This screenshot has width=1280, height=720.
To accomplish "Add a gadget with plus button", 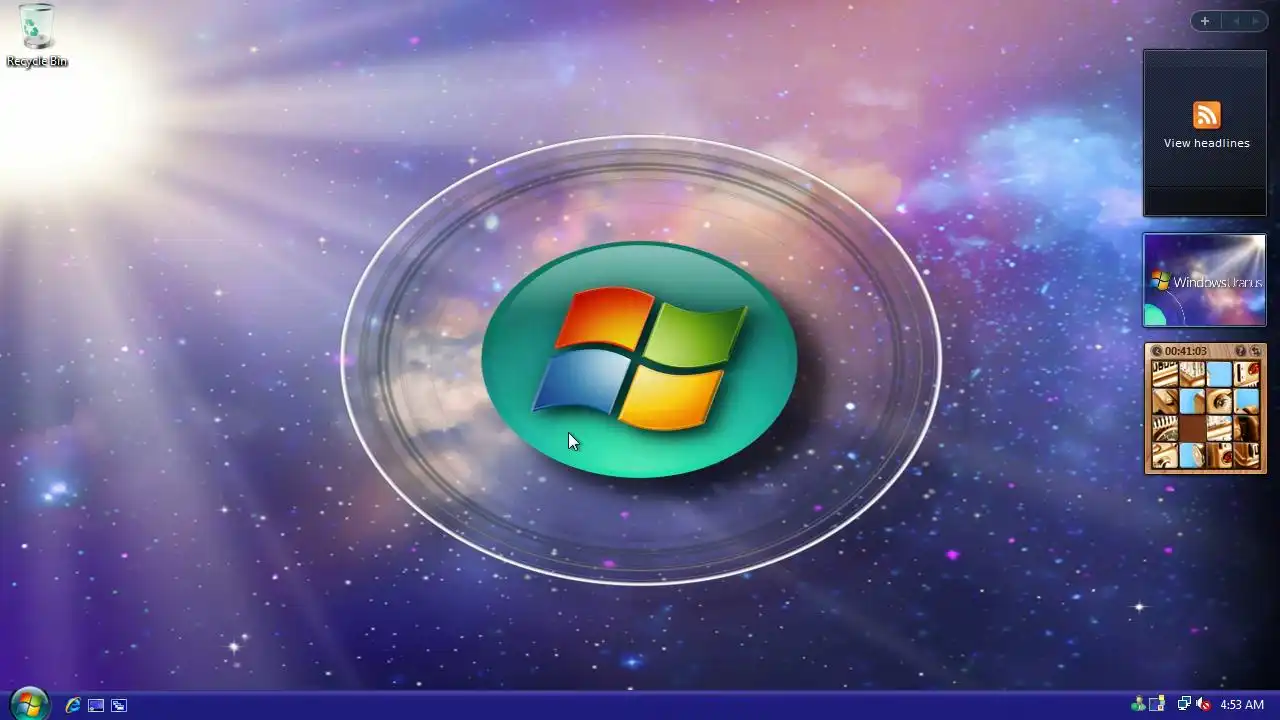I will click(1205, 21).
